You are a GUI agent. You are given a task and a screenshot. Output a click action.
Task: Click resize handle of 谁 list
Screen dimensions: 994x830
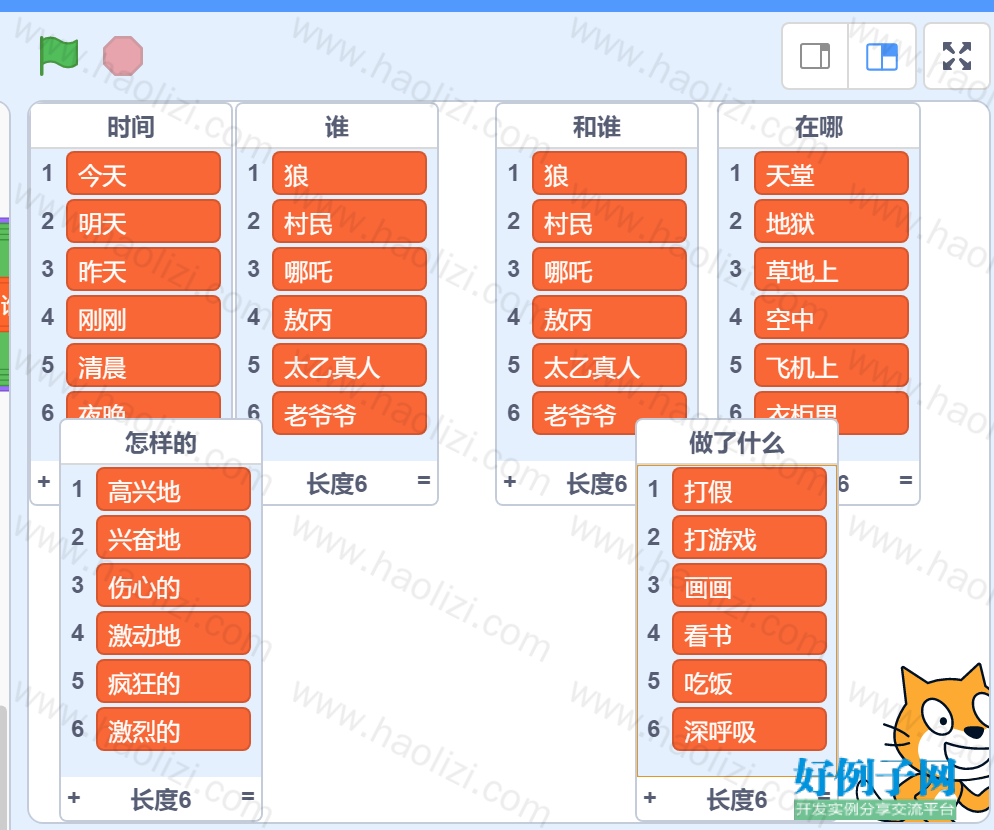424,481
